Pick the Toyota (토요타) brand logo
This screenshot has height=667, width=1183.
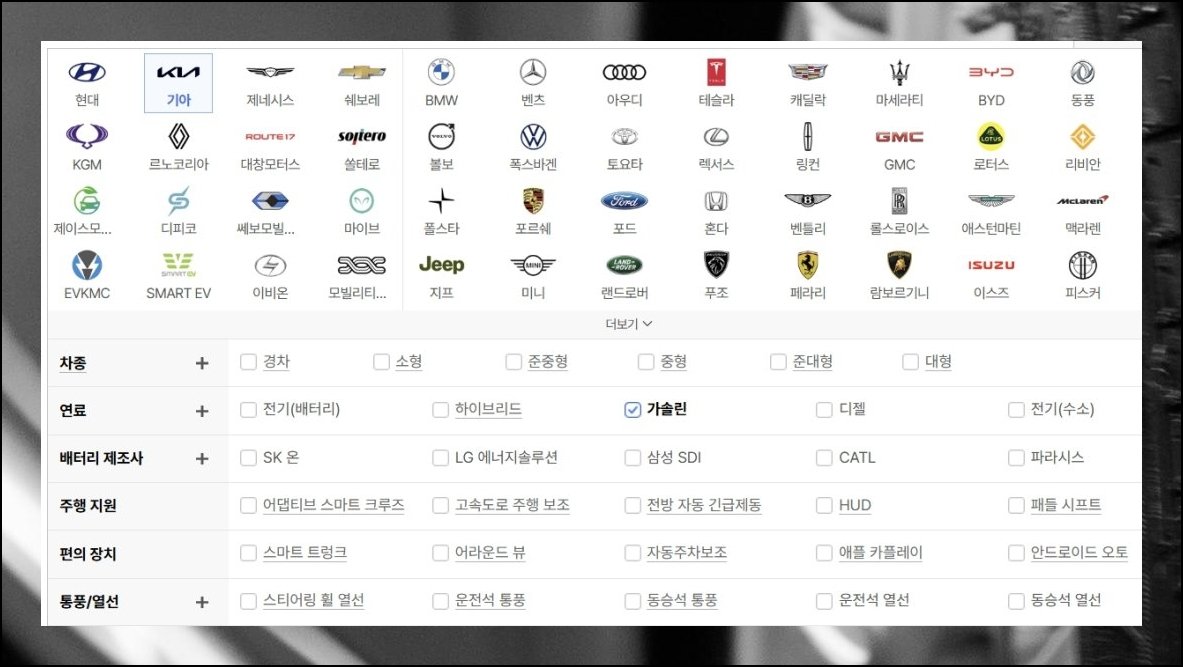pos(625,137)
